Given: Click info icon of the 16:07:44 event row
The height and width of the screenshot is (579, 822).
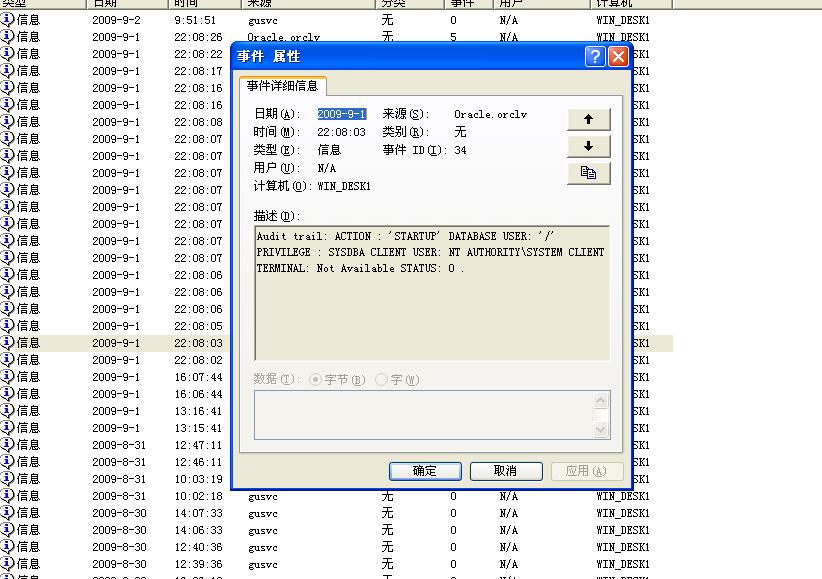Looking at the screenshot, I should click(8, 377).
